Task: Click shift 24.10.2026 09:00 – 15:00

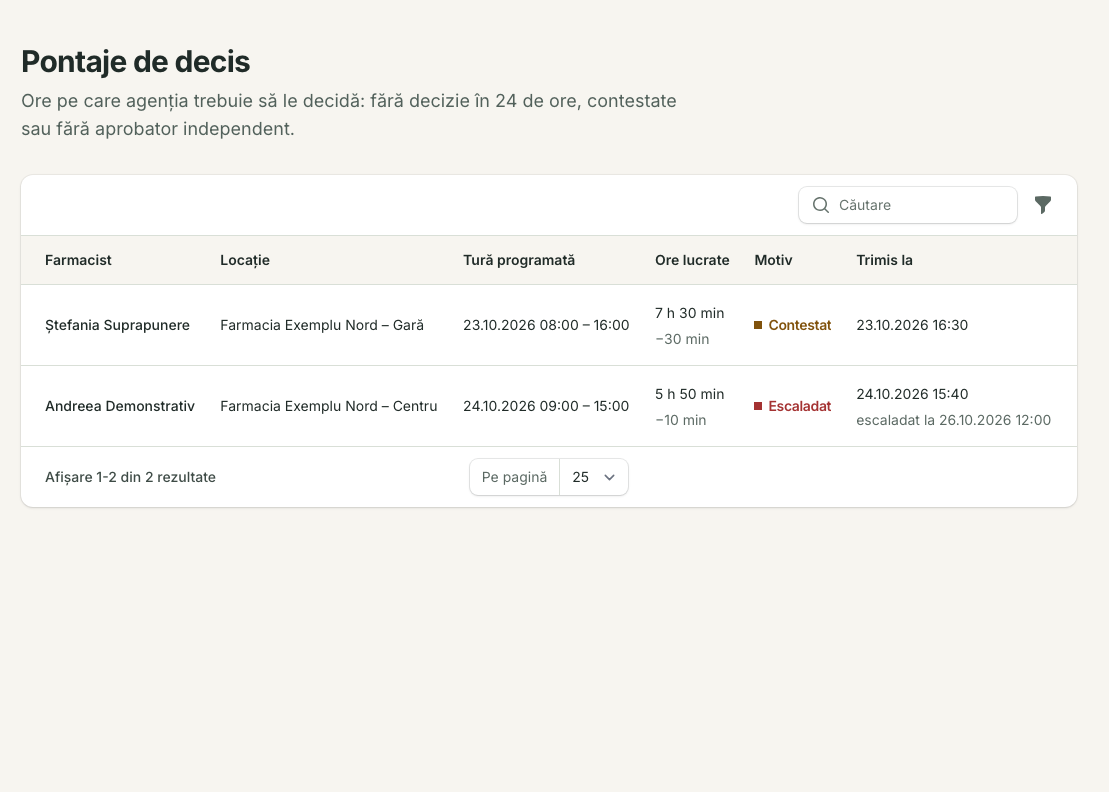Action: point(546,406)
